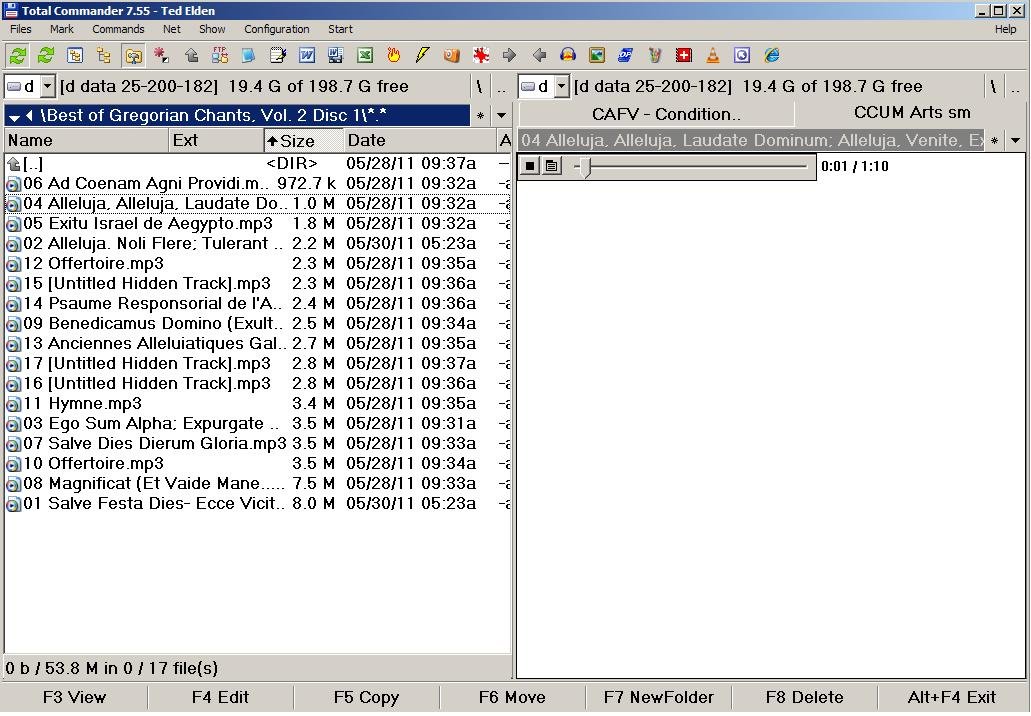Select file 08 Magnificat (Et Vaide Mane
The width and height of the screenshot is (1031, 716).
[x=258, y=484]
